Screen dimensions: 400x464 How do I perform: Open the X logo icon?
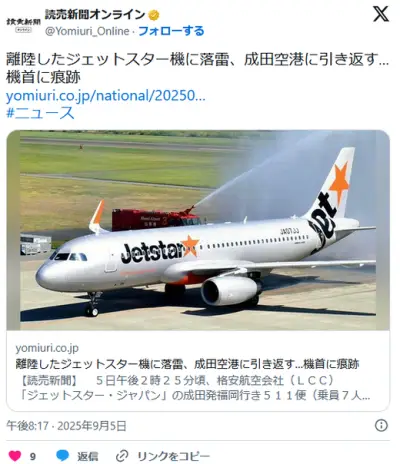(x=381, y=14)
